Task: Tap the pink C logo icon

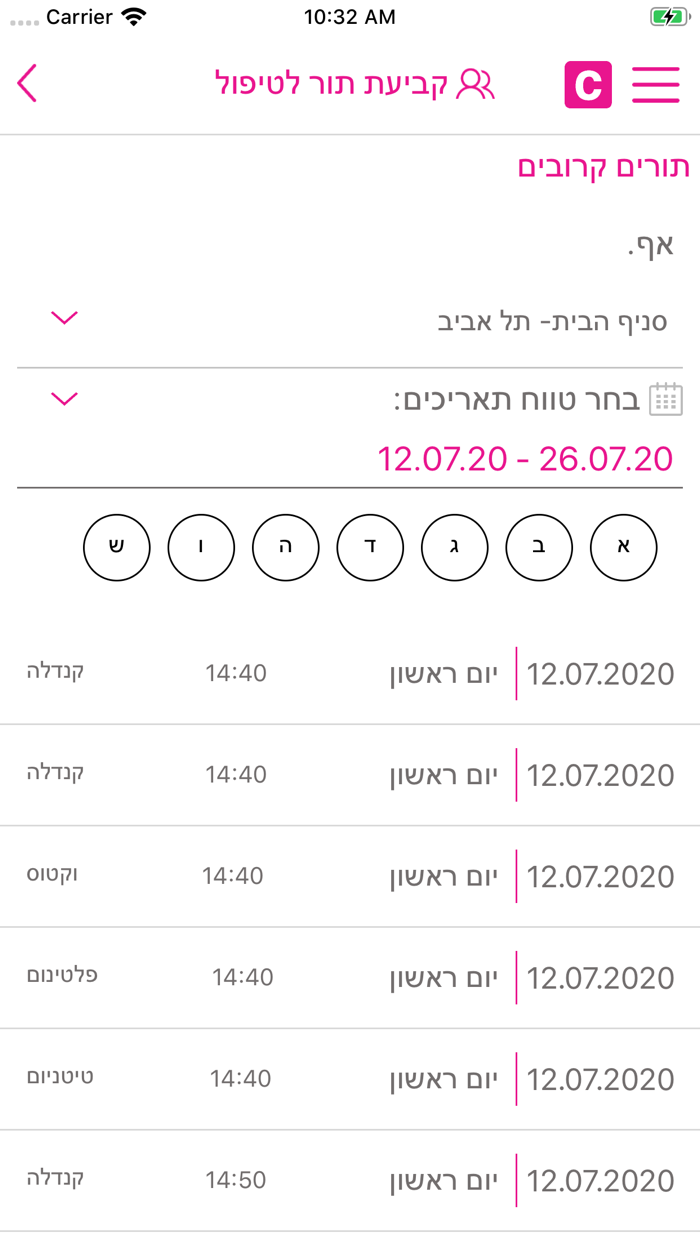Action: 588,84
